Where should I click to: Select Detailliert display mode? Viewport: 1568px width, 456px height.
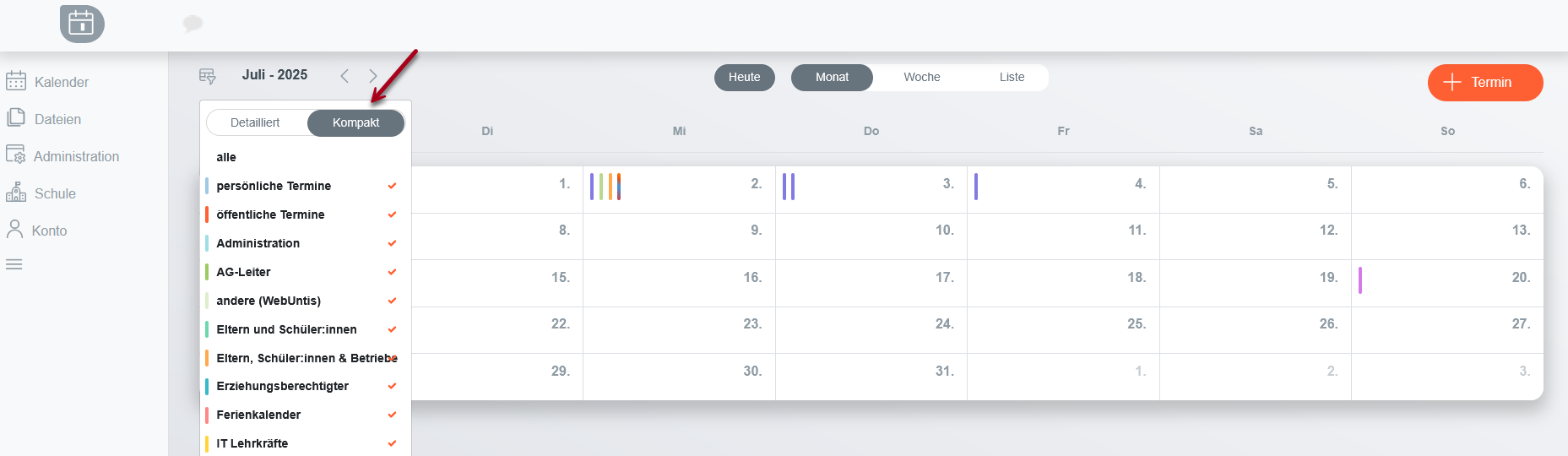[255, 122]
